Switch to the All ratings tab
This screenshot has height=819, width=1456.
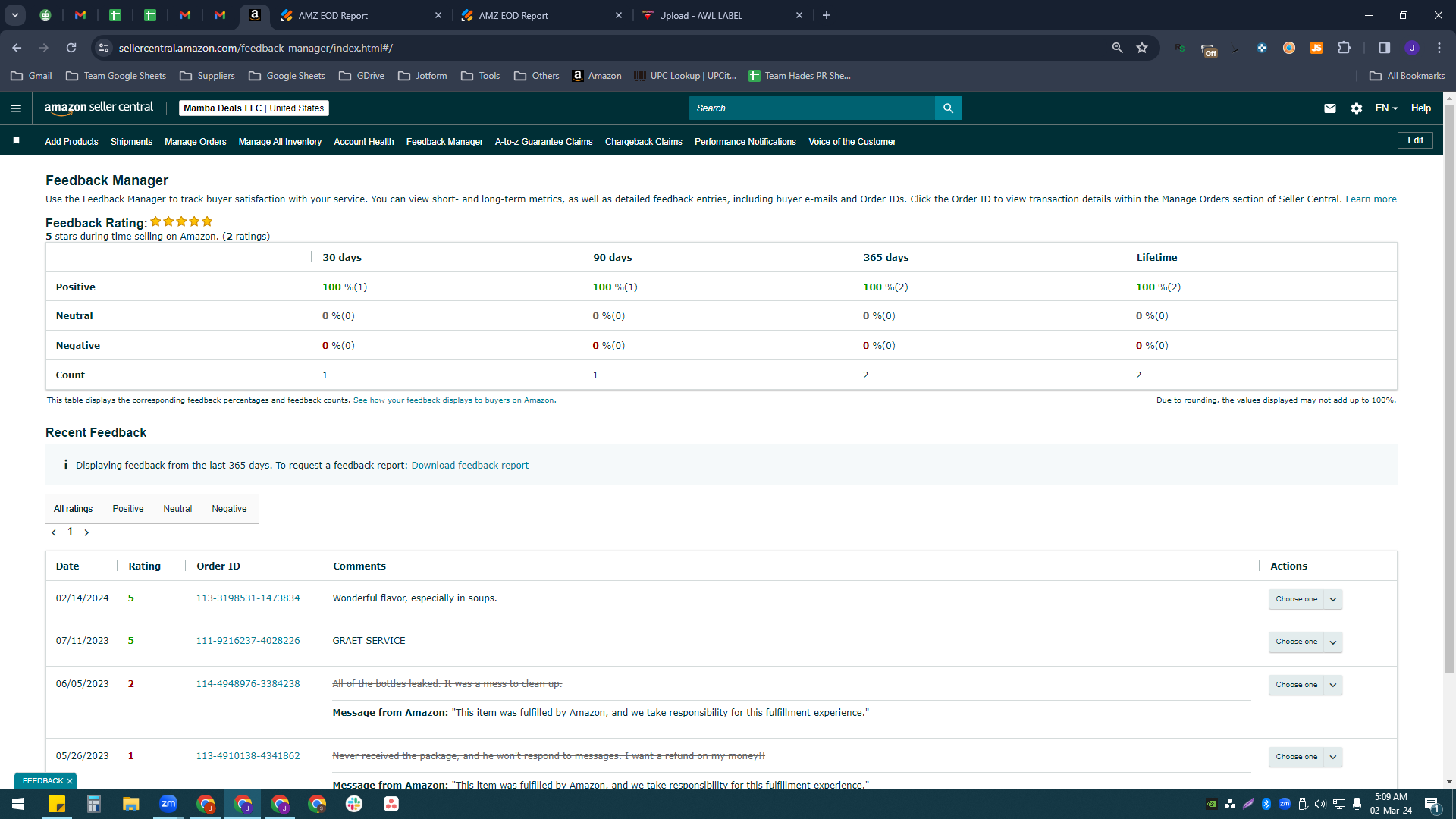click(x=74, y=509)
